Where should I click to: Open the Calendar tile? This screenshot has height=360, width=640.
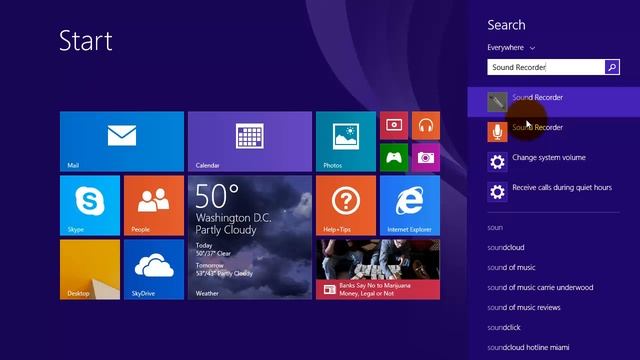250,141
